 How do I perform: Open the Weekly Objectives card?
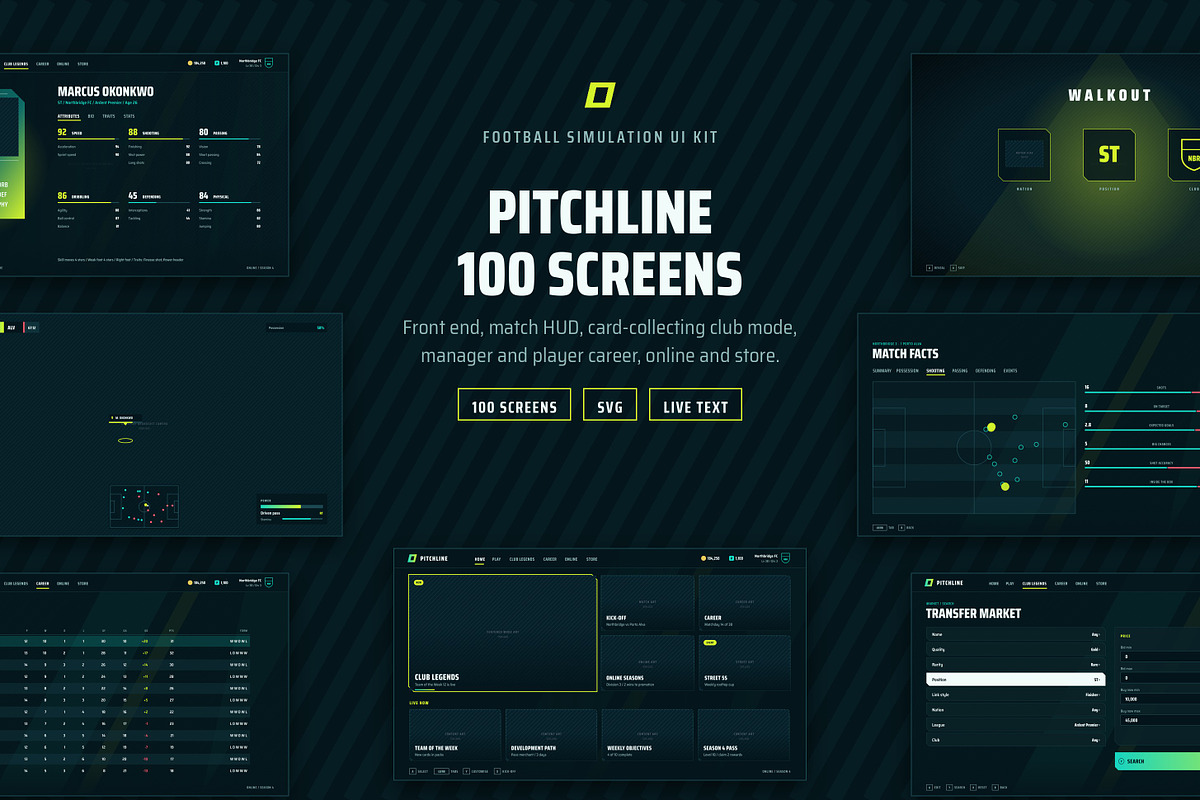point(647,735)
